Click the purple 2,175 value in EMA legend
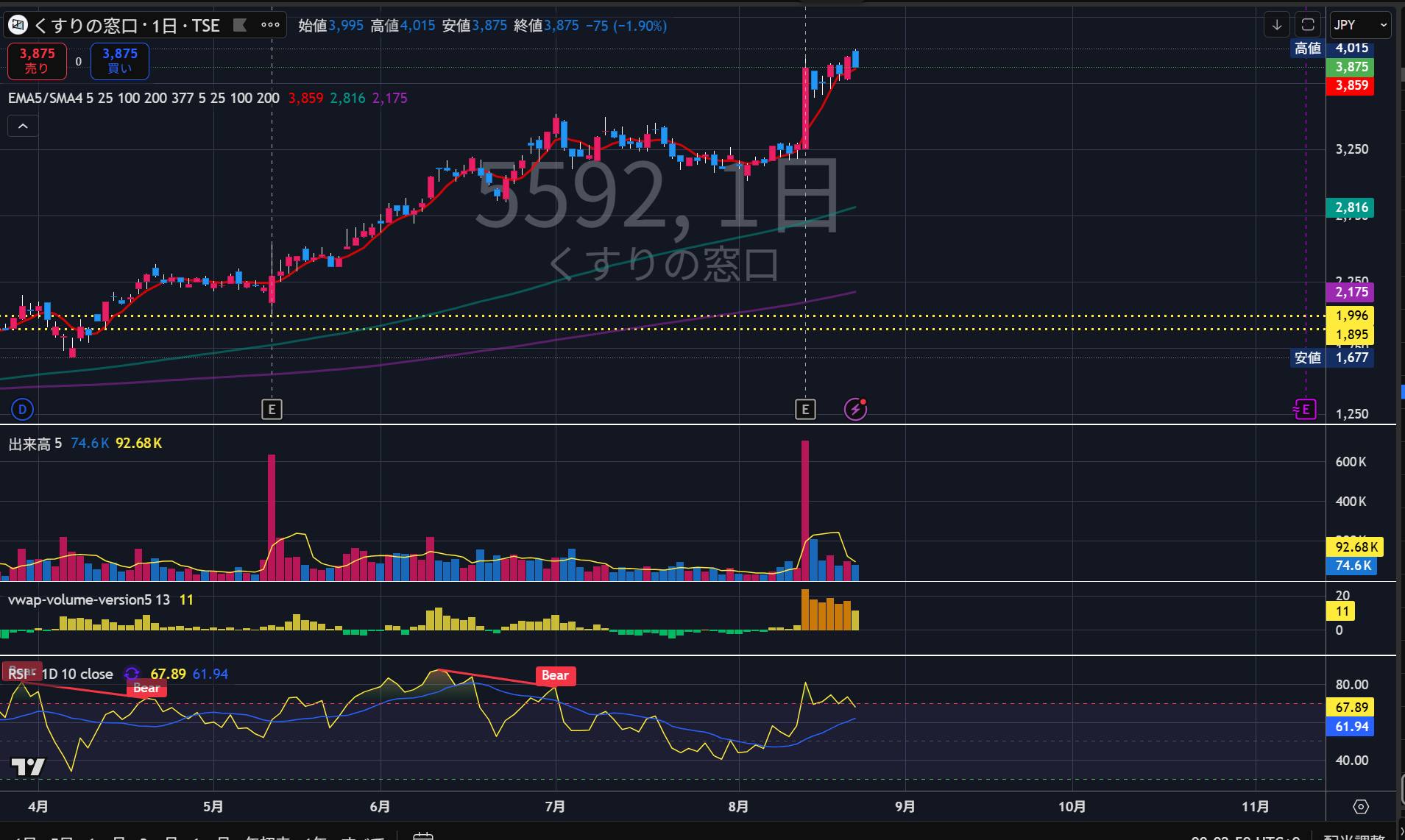 389,98
